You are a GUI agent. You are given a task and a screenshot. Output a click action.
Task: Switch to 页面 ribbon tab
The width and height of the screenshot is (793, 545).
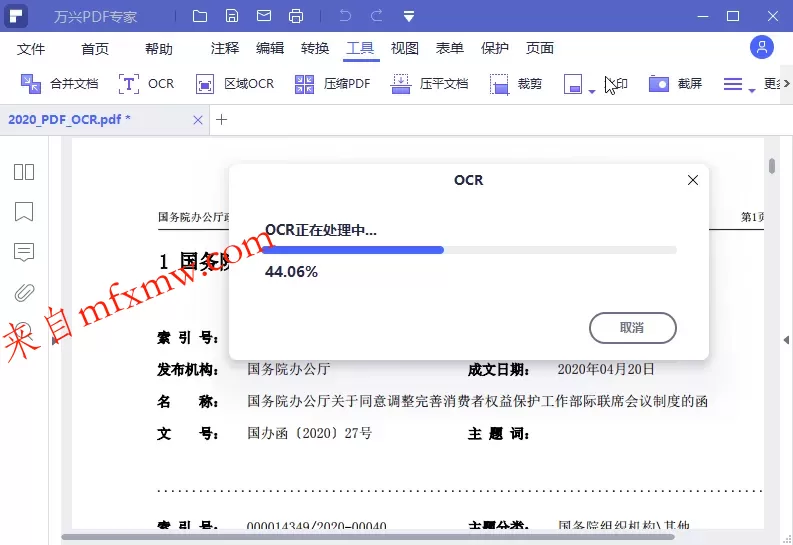click(540, 48)
